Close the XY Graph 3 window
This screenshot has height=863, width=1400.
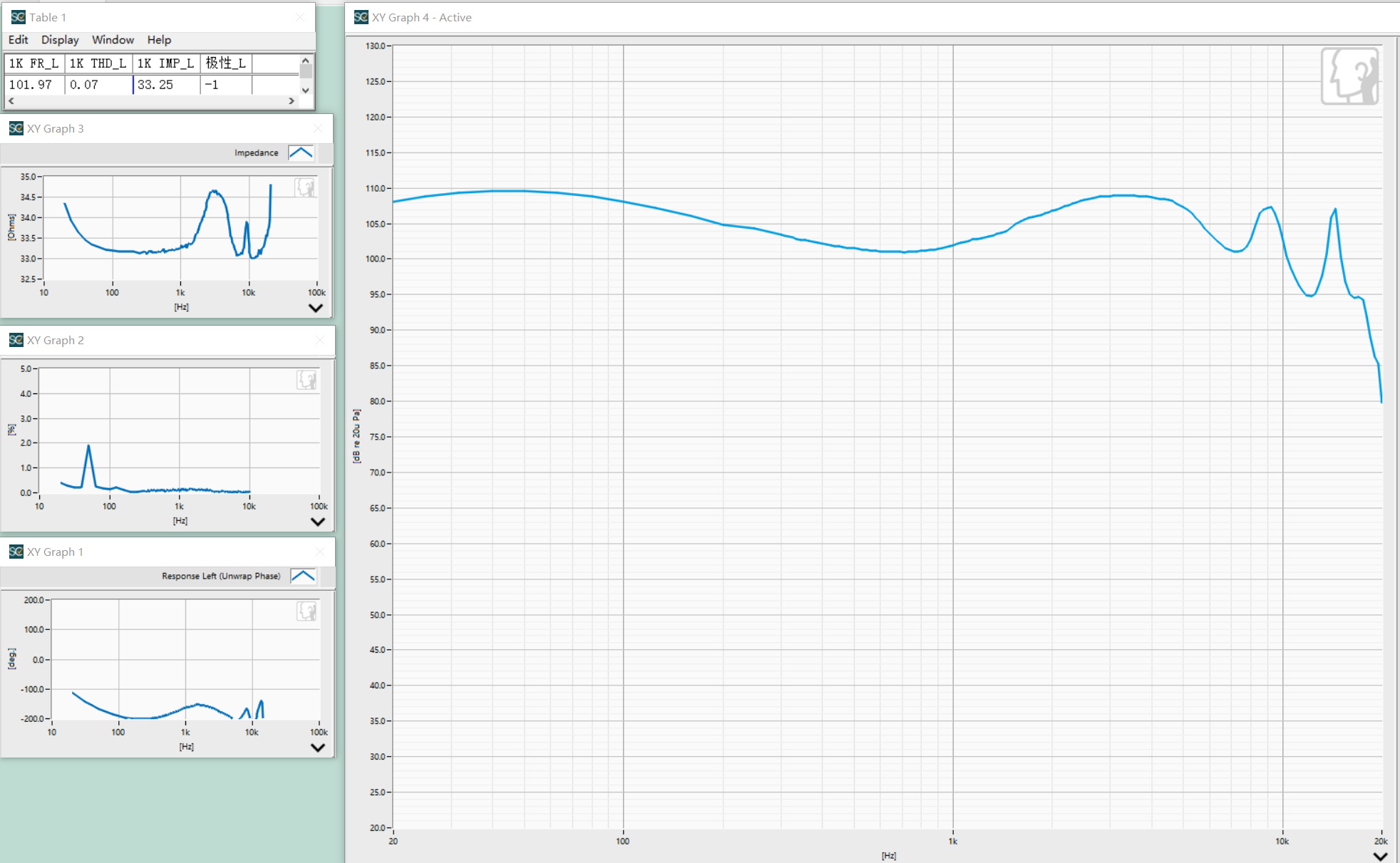pyautogui.click(x=318, y=128)
